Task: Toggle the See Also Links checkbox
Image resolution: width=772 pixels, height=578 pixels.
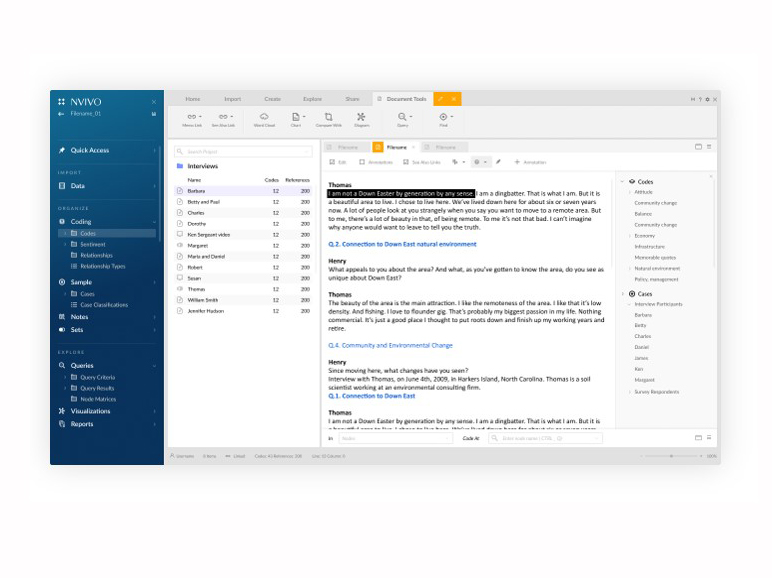Action: click(x=406, y=162)
